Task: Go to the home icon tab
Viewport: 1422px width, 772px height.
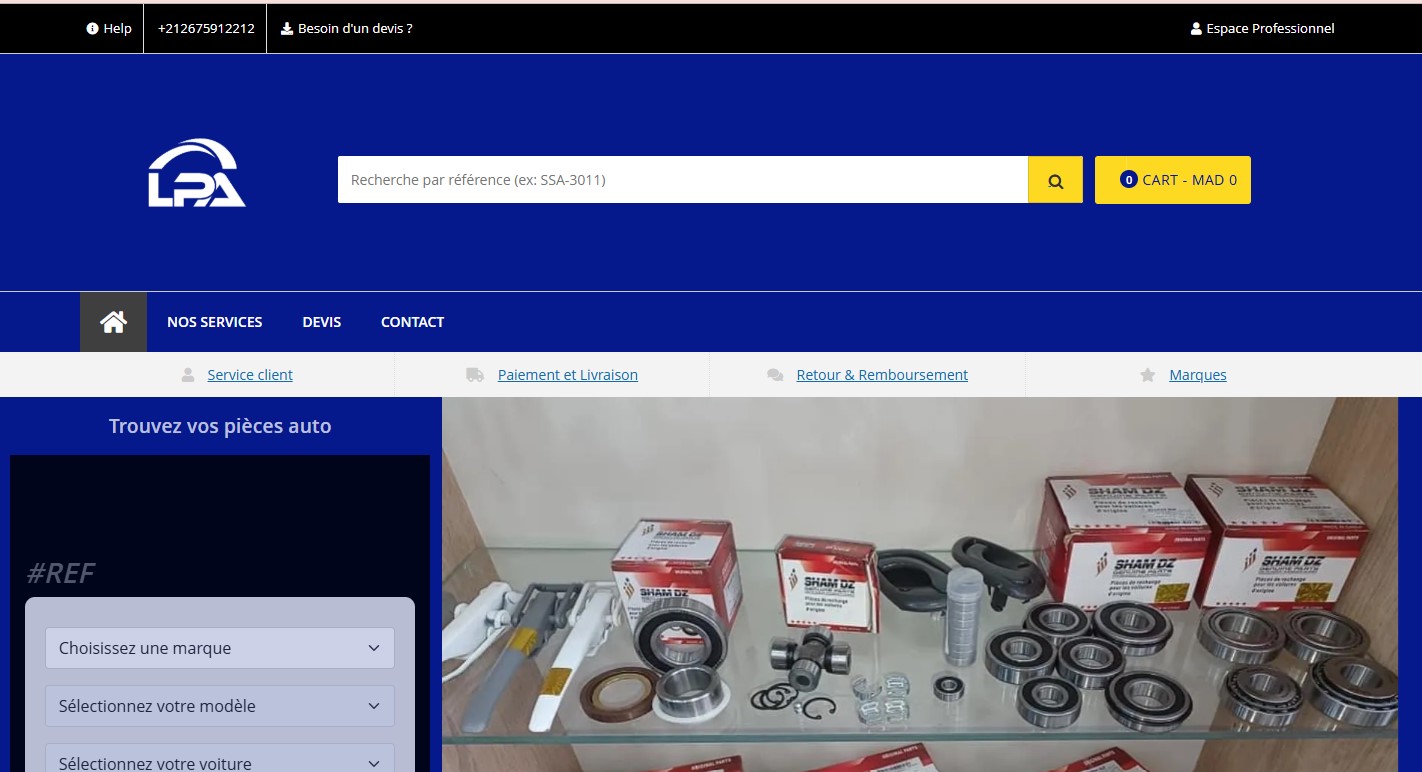Action: pyautogui.click(x=113, y=322)
